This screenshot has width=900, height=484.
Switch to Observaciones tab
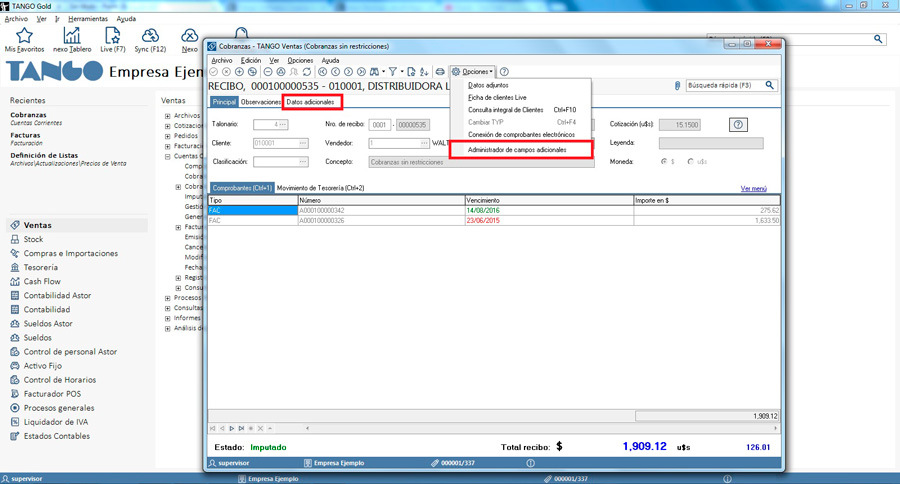pos(261,102)
